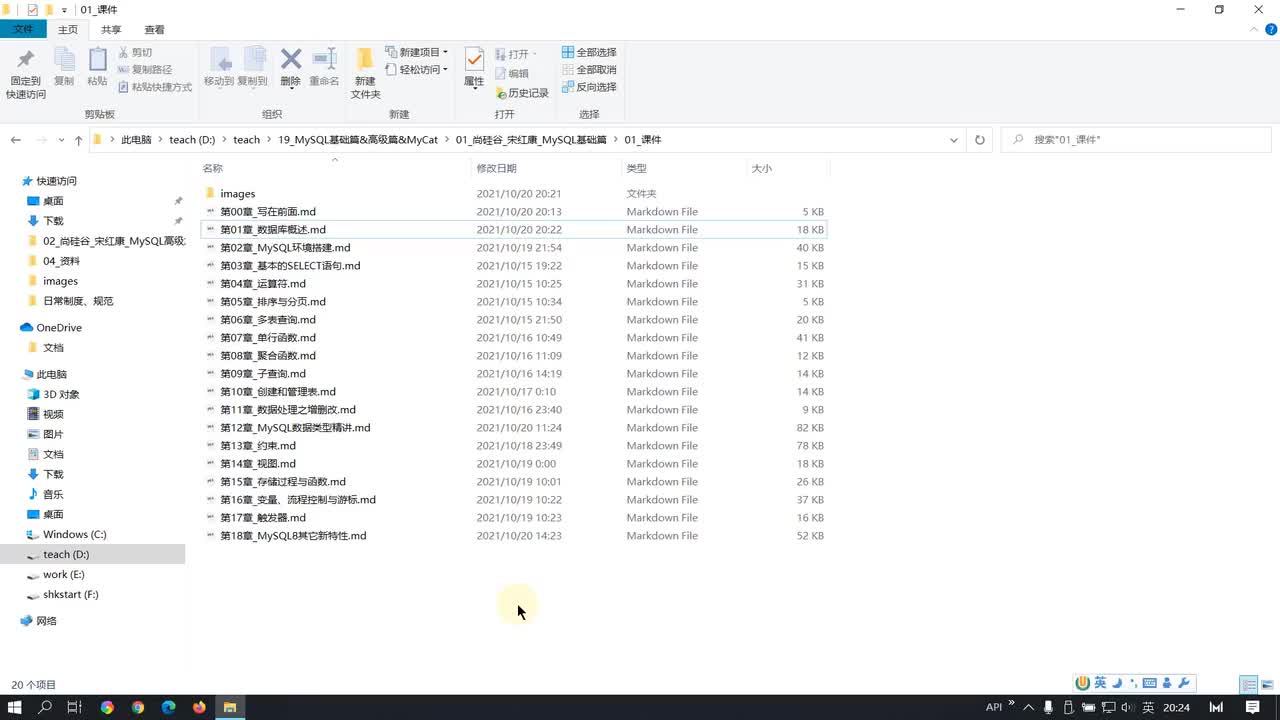Switch to the View (查看) tab
This screenshot has height=720, width=1280.
(x=155, y=30)
